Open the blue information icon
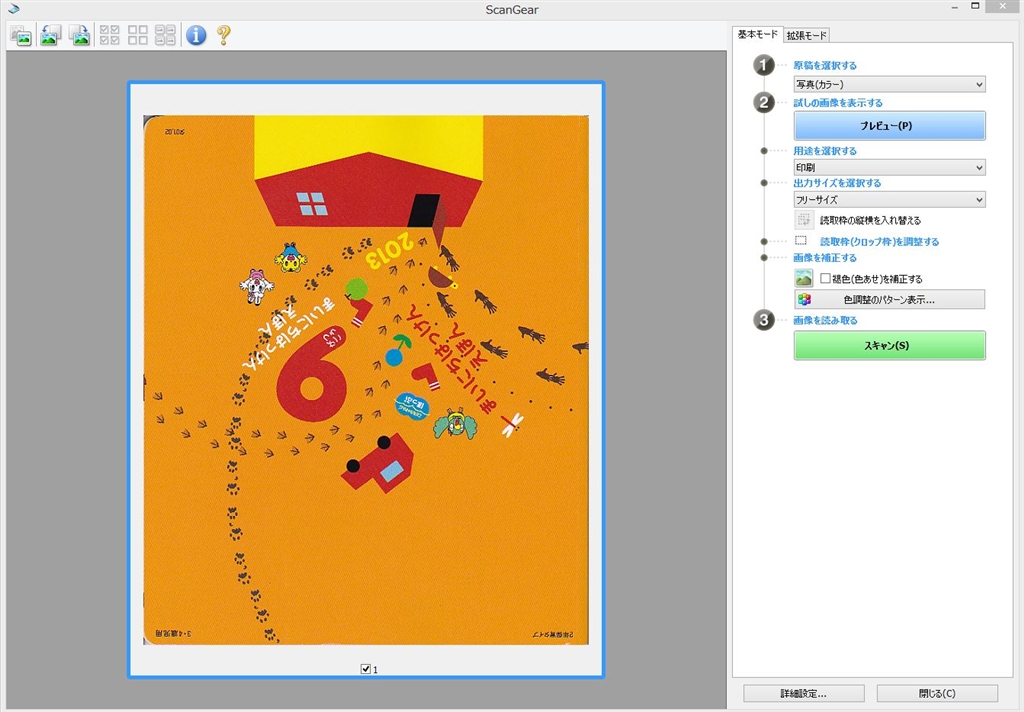The image size is (1024, 712). pos(196,35)
